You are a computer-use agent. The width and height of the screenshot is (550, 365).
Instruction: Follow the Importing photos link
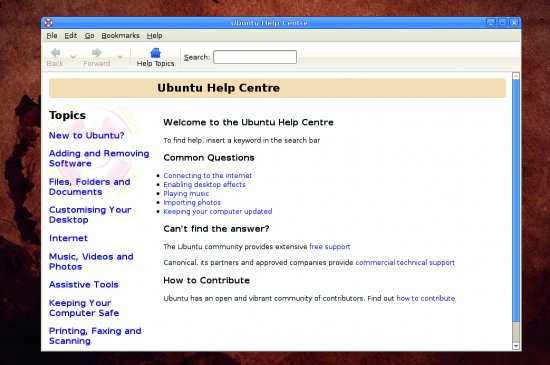pyautogui.click(x=192, y=202)
